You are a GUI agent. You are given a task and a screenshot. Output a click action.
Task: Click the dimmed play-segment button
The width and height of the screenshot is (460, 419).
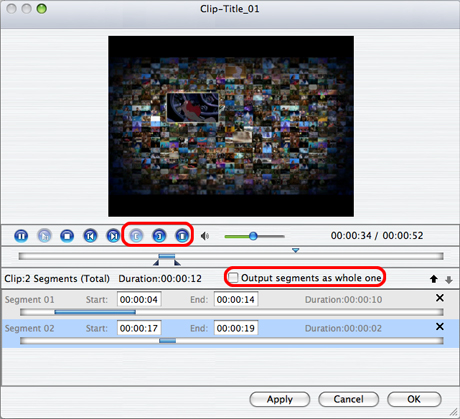pos(44,236)
